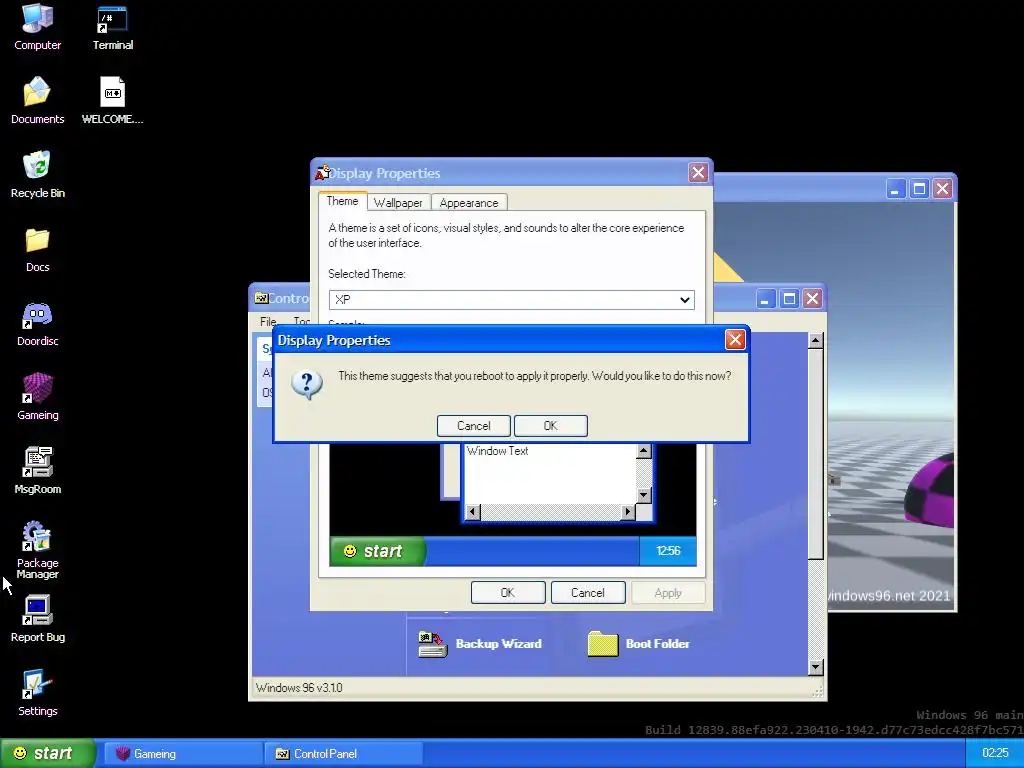Maximize the Gameing window
The width and height of the screenshot is (1024, 768).
[x=919, y=189]
